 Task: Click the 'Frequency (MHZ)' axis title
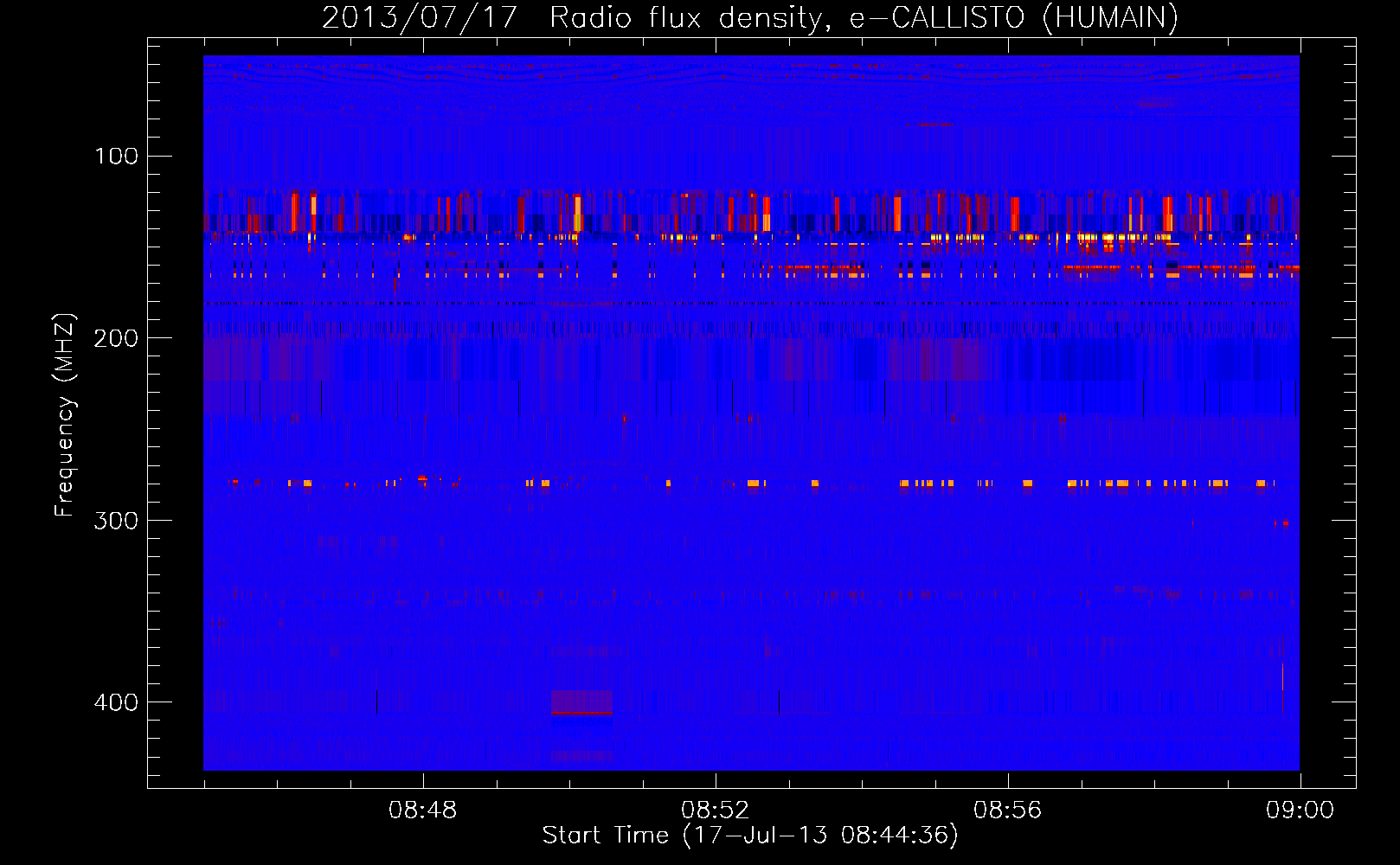pos(65,414)
